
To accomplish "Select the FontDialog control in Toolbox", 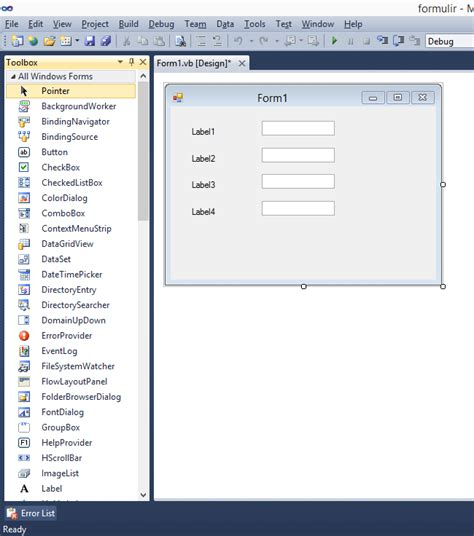I will click(71, 412).
